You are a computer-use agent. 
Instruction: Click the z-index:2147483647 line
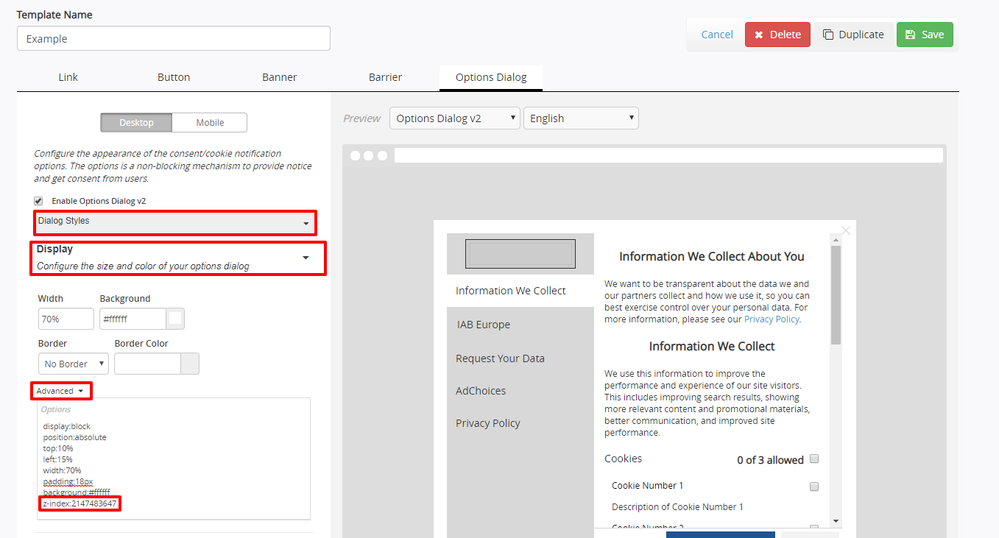(x=80, y=504)
